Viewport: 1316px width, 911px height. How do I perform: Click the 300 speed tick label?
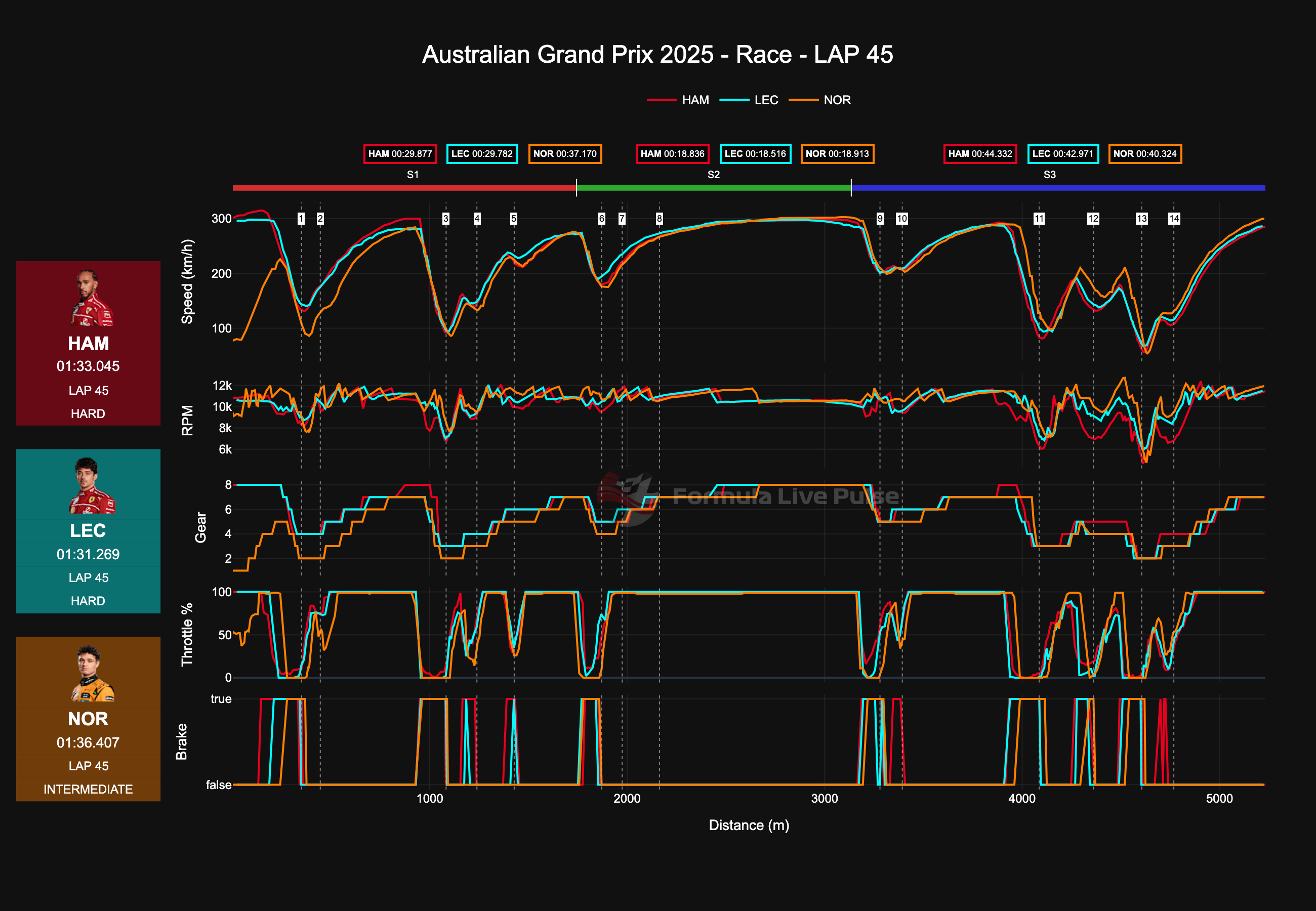(x=221, y=219)
